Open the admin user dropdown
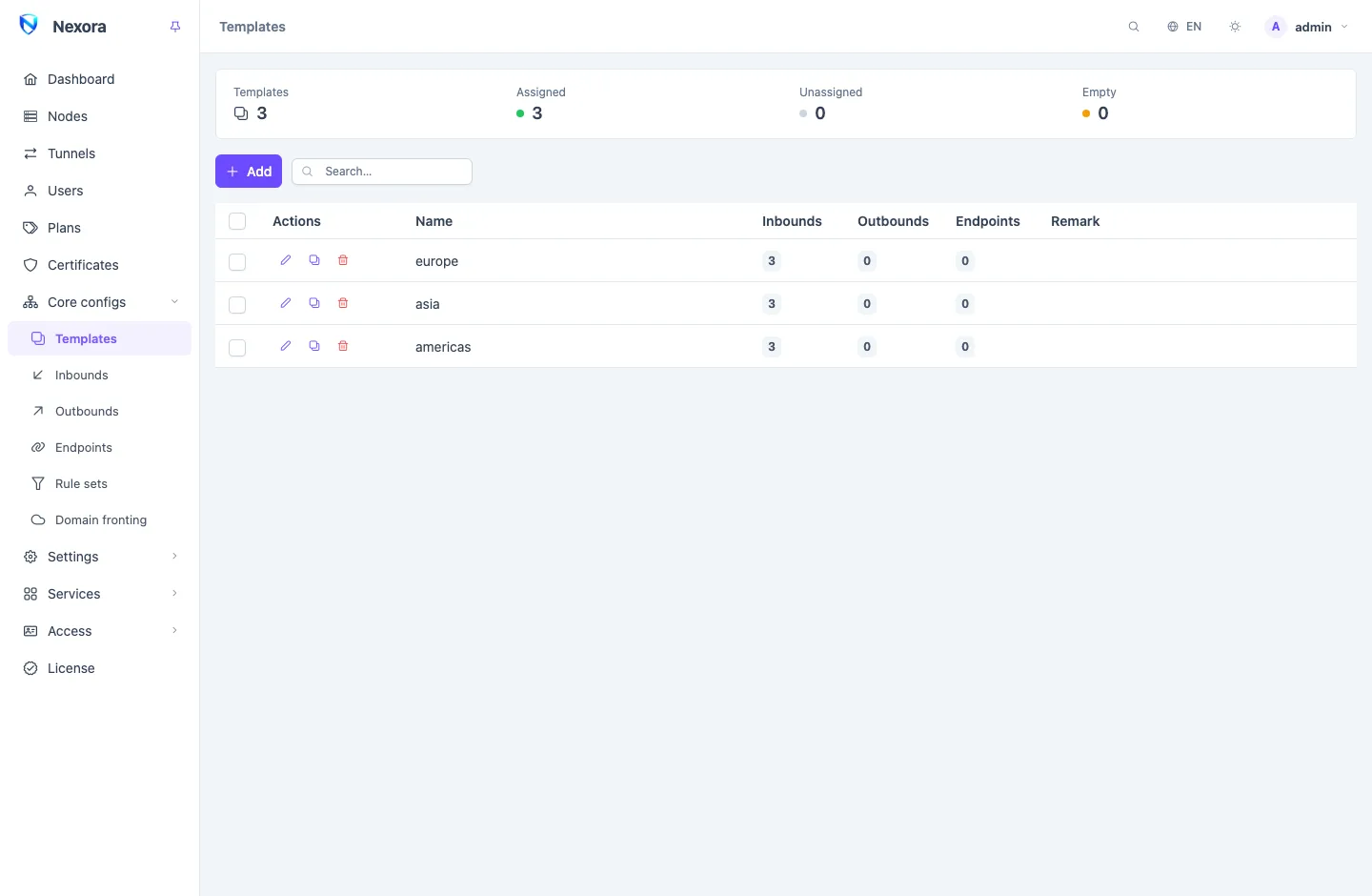Screen dimensions: 1372x896 pos(1307,27)
